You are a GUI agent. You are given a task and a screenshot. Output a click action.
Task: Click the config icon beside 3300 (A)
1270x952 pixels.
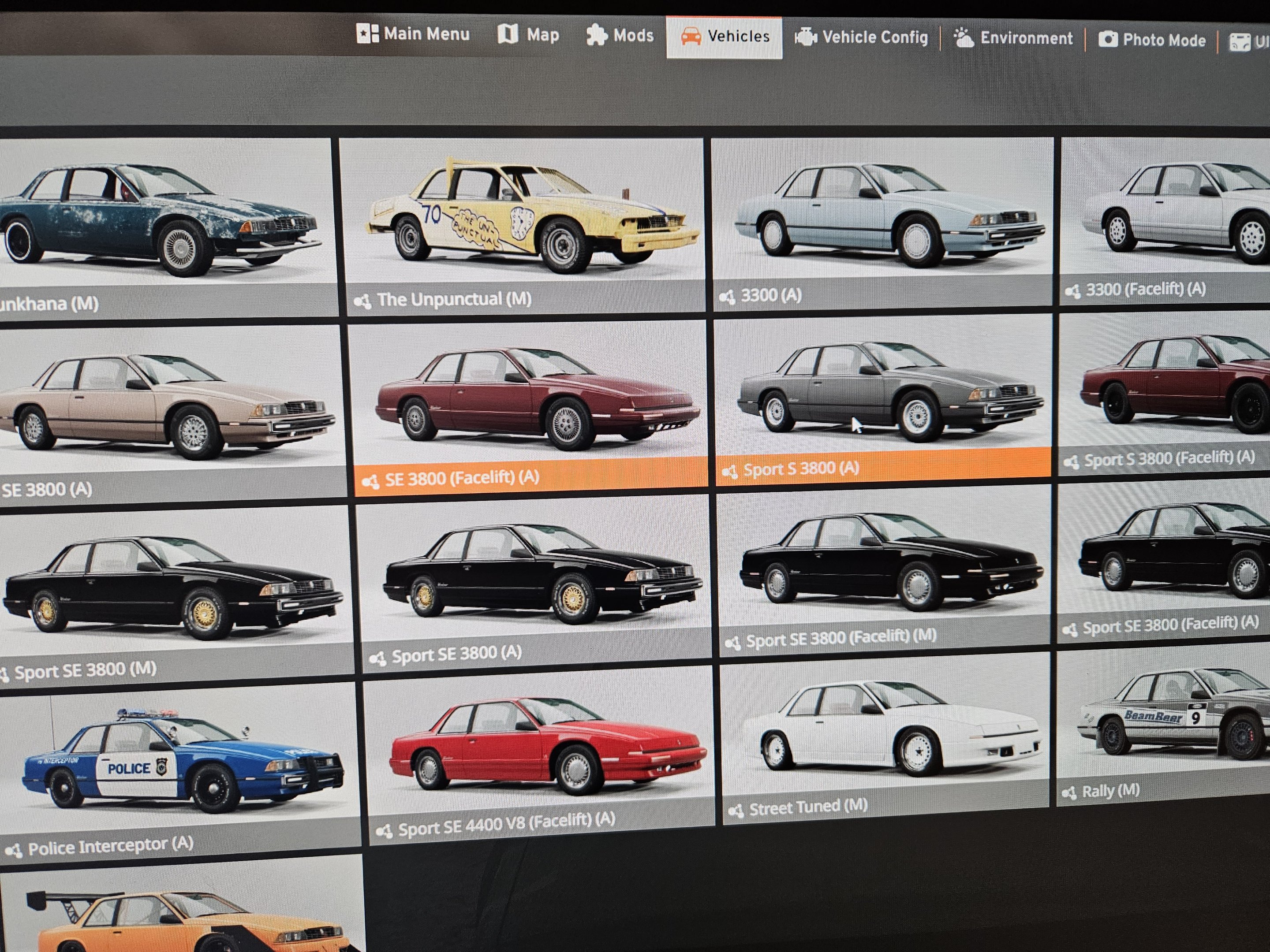click(x=727, y=297)
